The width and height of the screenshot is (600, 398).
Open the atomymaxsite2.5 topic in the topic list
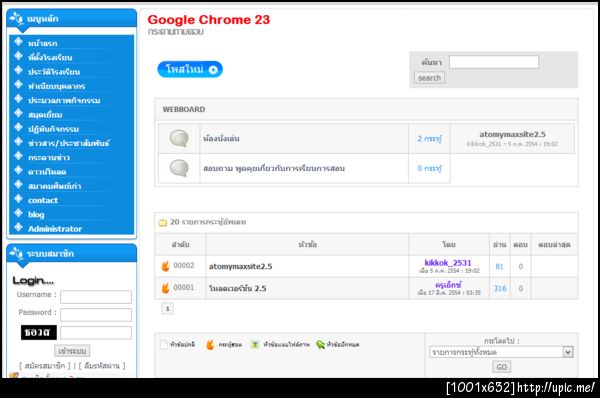tap(240, 266)
